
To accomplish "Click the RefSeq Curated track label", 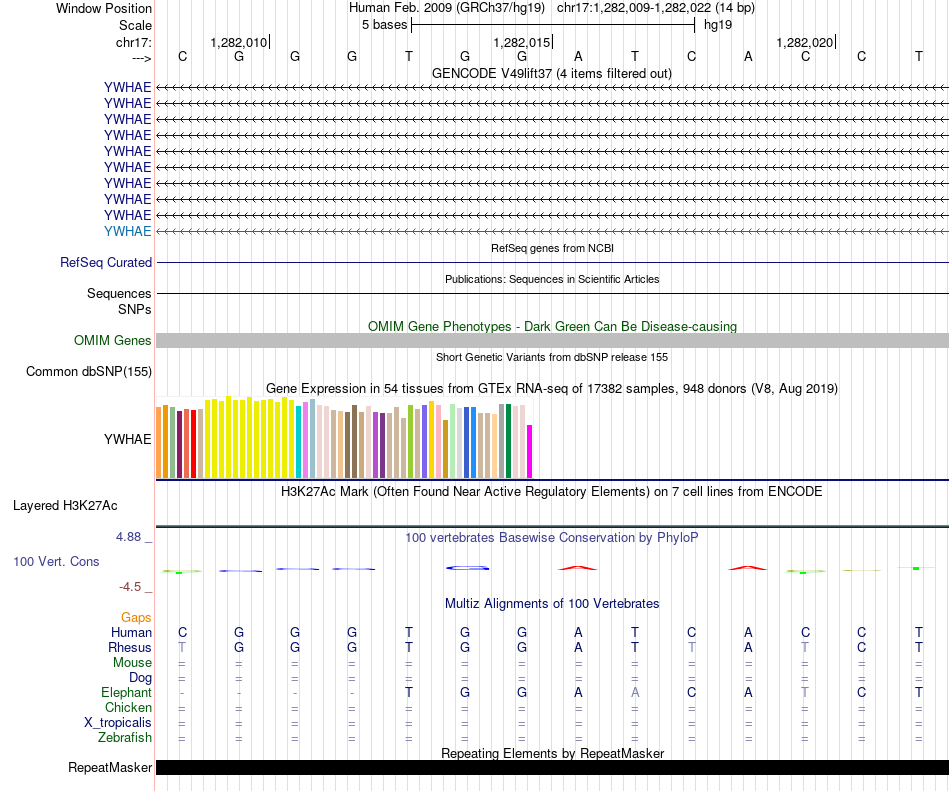I will [x=106, y=262].
